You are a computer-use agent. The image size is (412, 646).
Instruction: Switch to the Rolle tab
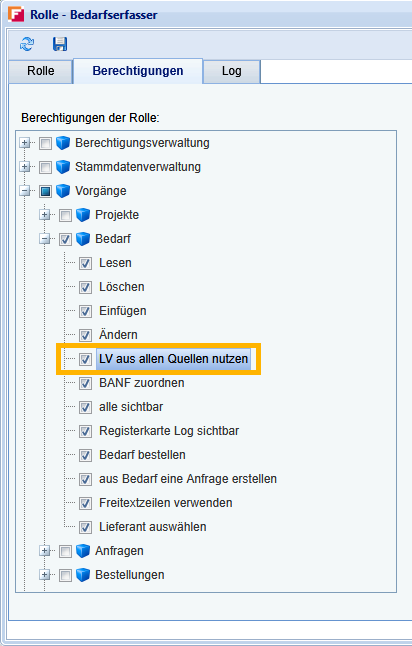(41, 71)
